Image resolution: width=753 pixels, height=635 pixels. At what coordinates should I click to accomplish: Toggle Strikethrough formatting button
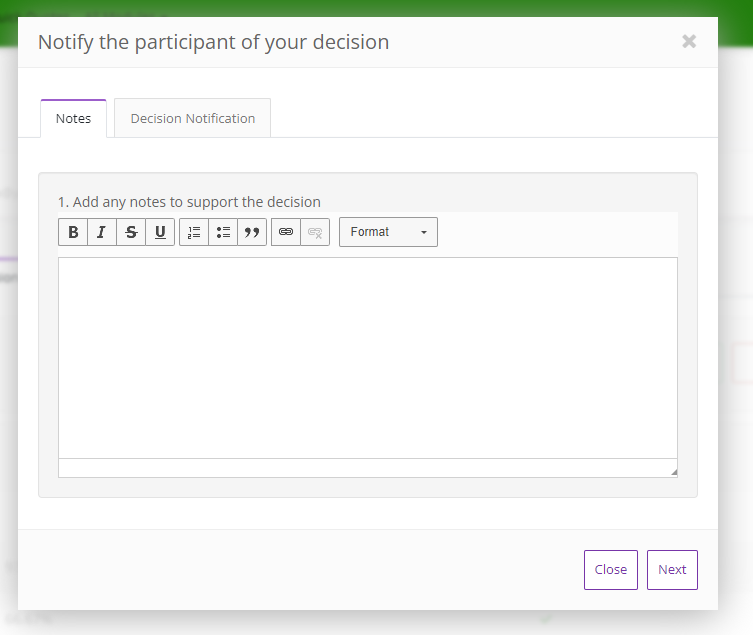pyautogui.click(x=131, y=232)
